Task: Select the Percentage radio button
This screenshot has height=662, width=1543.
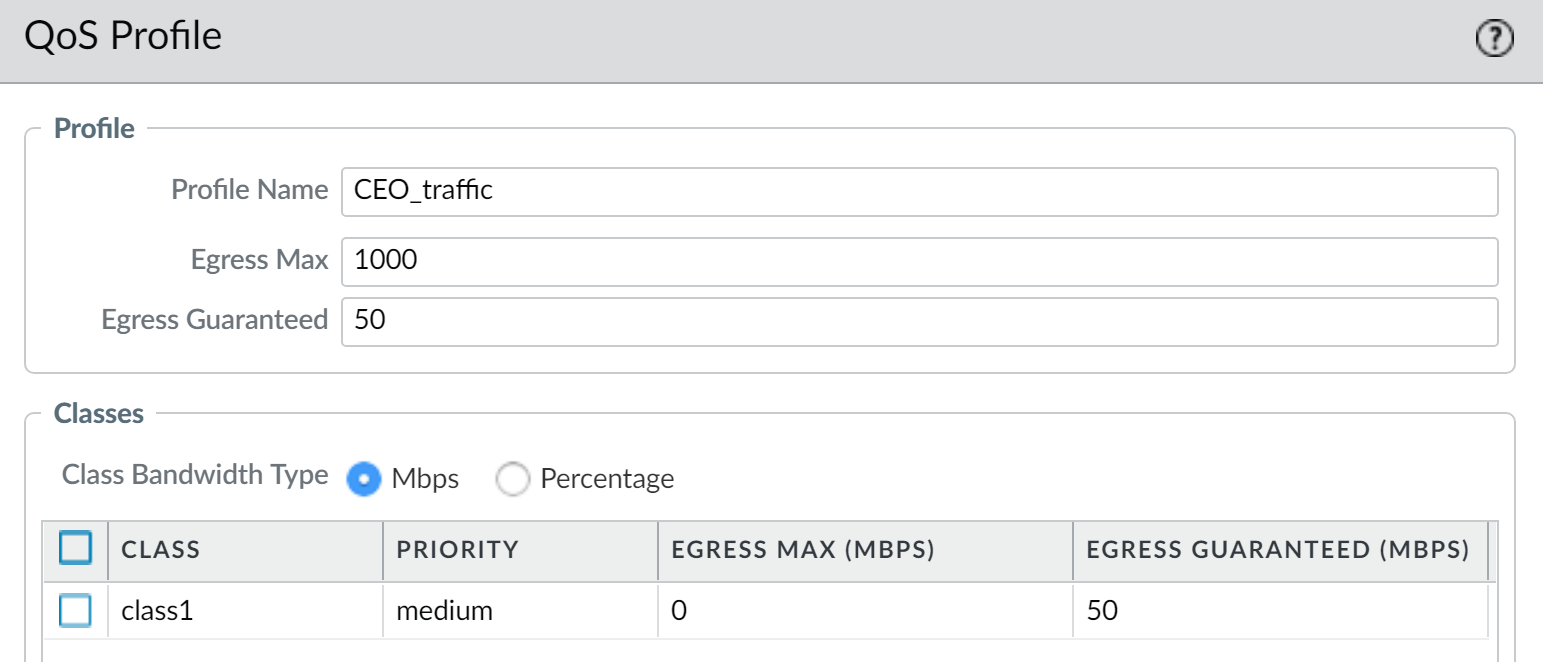Action: point(513,479)
